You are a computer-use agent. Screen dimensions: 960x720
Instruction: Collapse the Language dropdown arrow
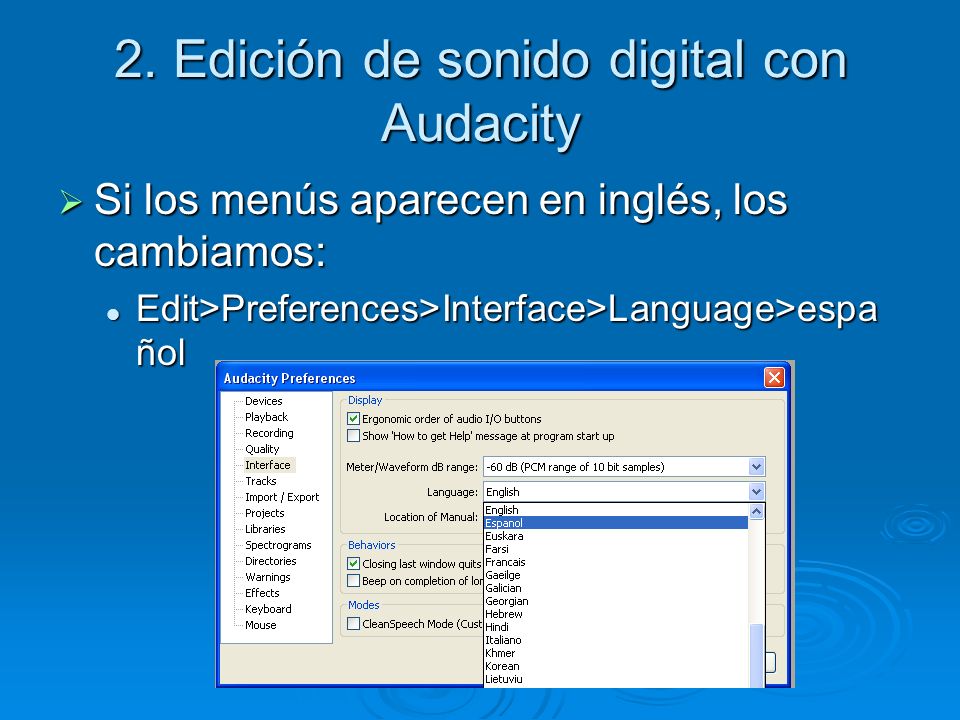756,492
